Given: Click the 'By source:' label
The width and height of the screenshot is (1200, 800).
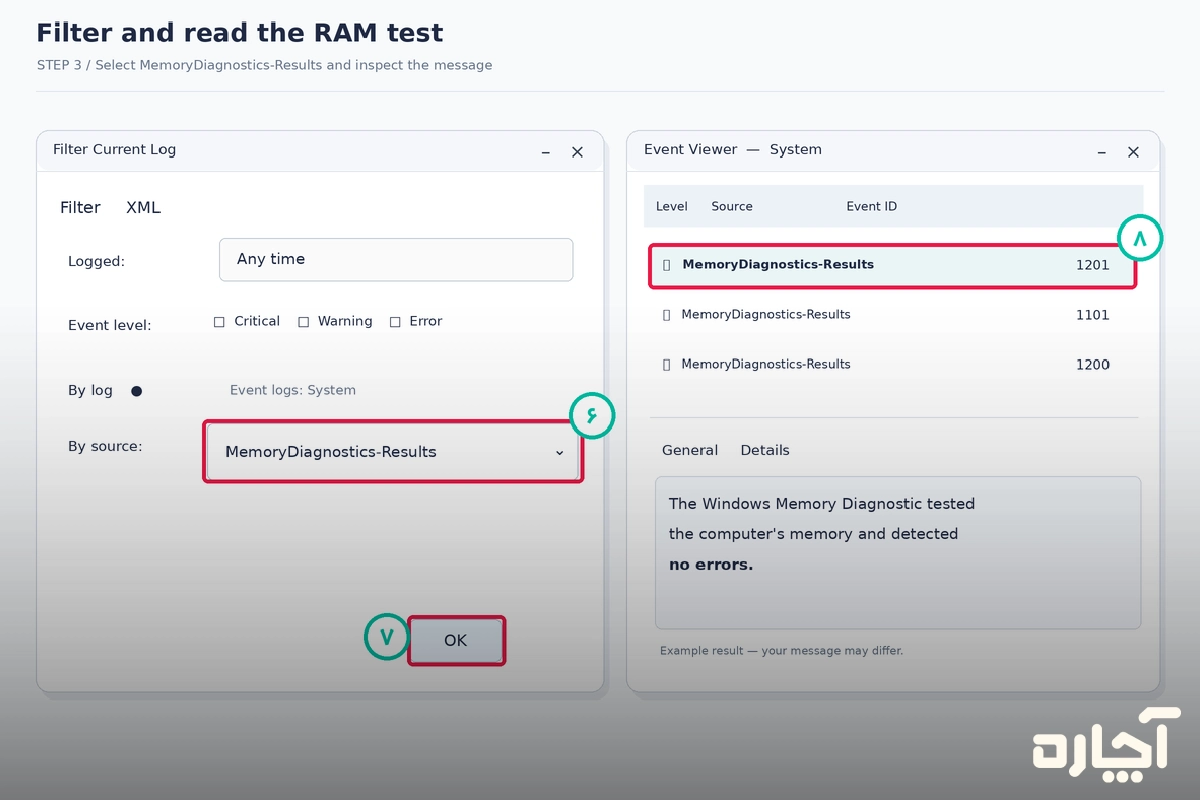Looking at the screenshot, I should (105, 446).
